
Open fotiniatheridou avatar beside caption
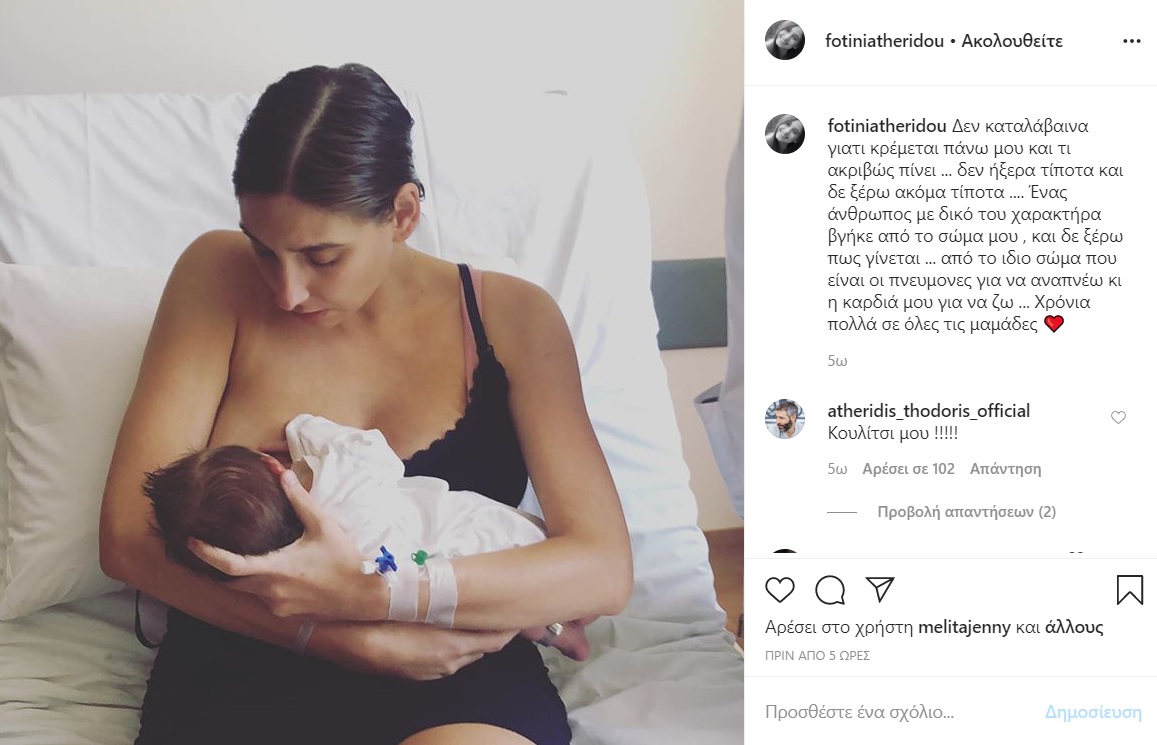785,134
